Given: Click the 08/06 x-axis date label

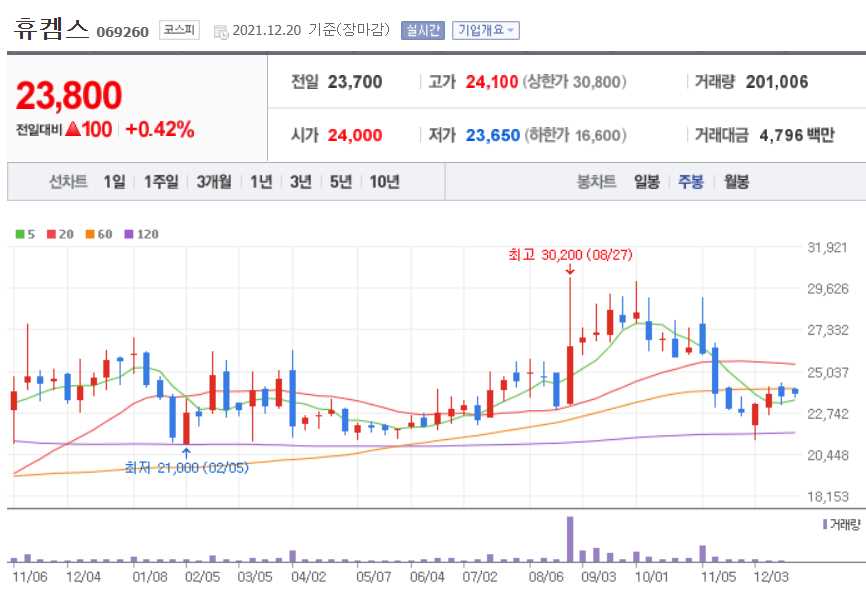Looking at the screenshot, I should (546, 577).
